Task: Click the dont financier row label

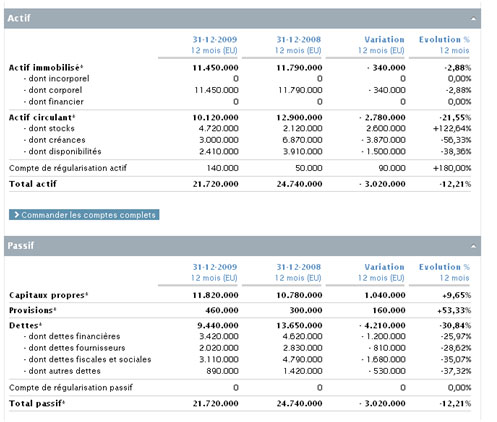Action: click(x=53, y=102)
